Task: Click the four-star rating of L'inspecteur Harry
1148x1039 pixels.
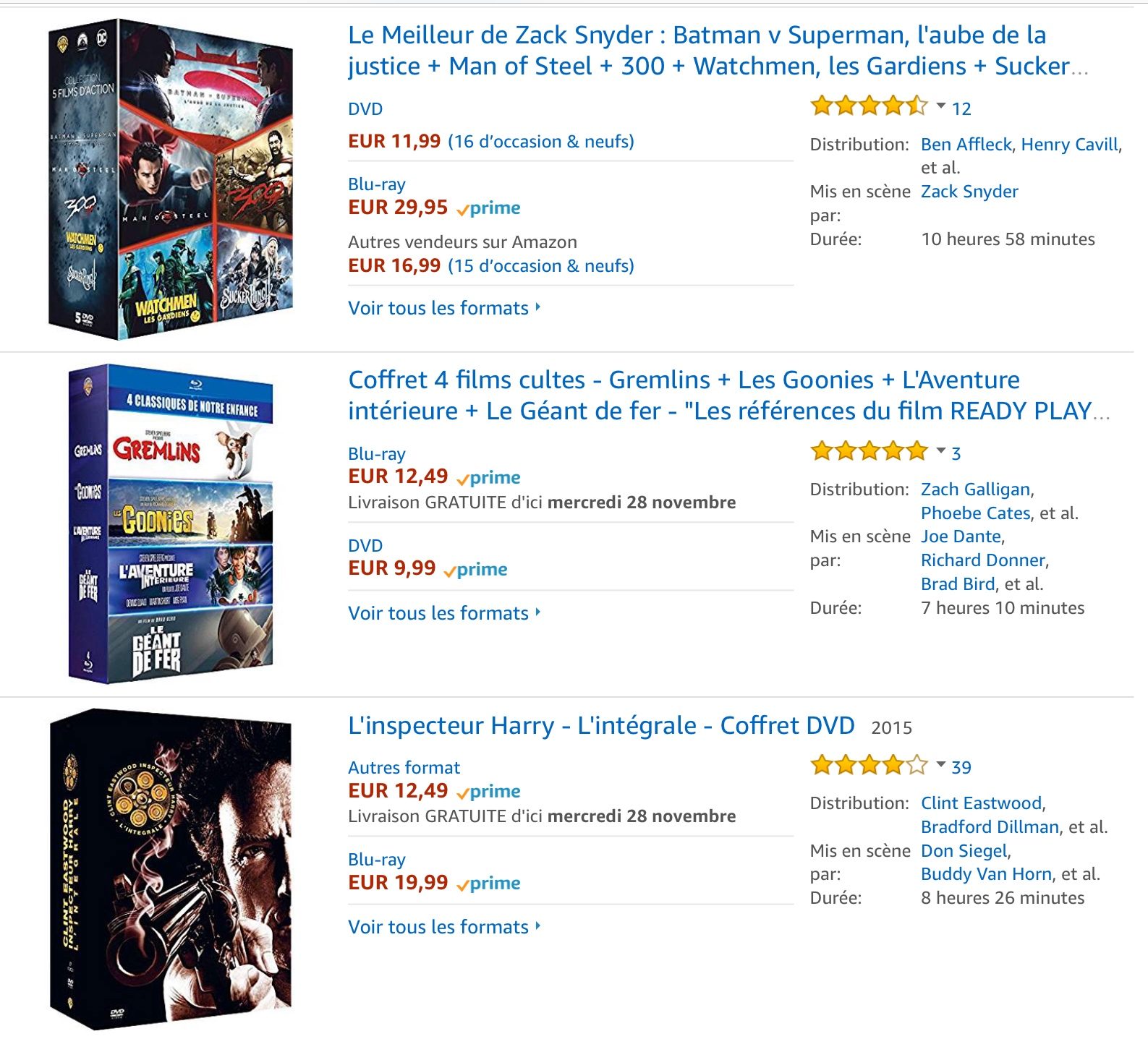Action: coord(869,765)
